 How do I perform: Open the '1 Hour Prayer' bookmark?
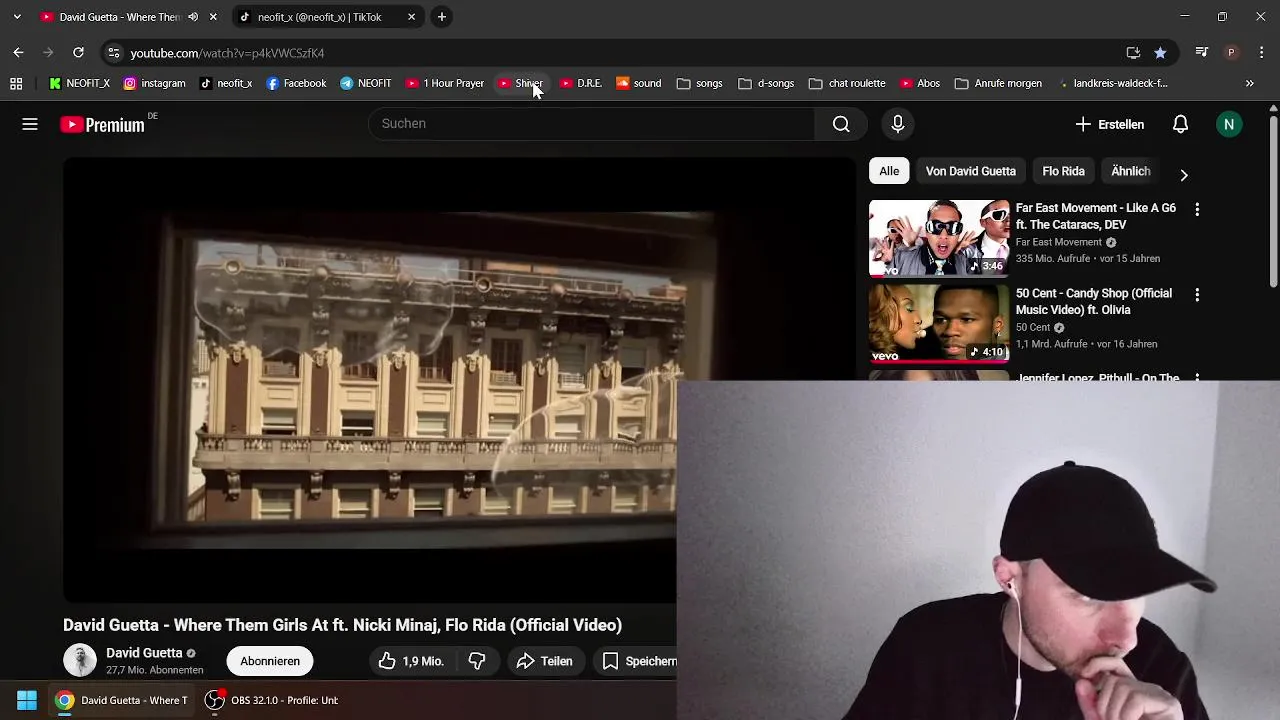[x=444, y=84]
